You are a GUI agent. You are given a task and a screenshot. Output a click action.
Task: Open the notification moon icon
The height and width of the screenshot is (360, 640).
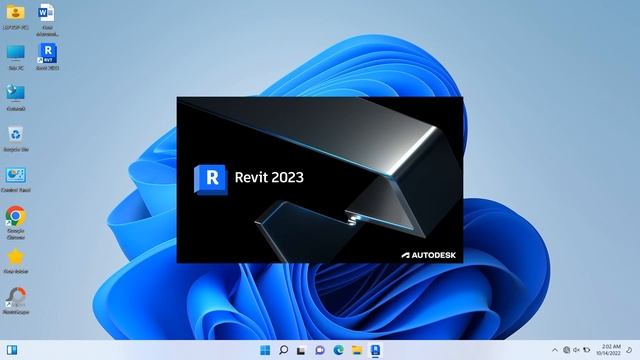(x=629, y=350)
